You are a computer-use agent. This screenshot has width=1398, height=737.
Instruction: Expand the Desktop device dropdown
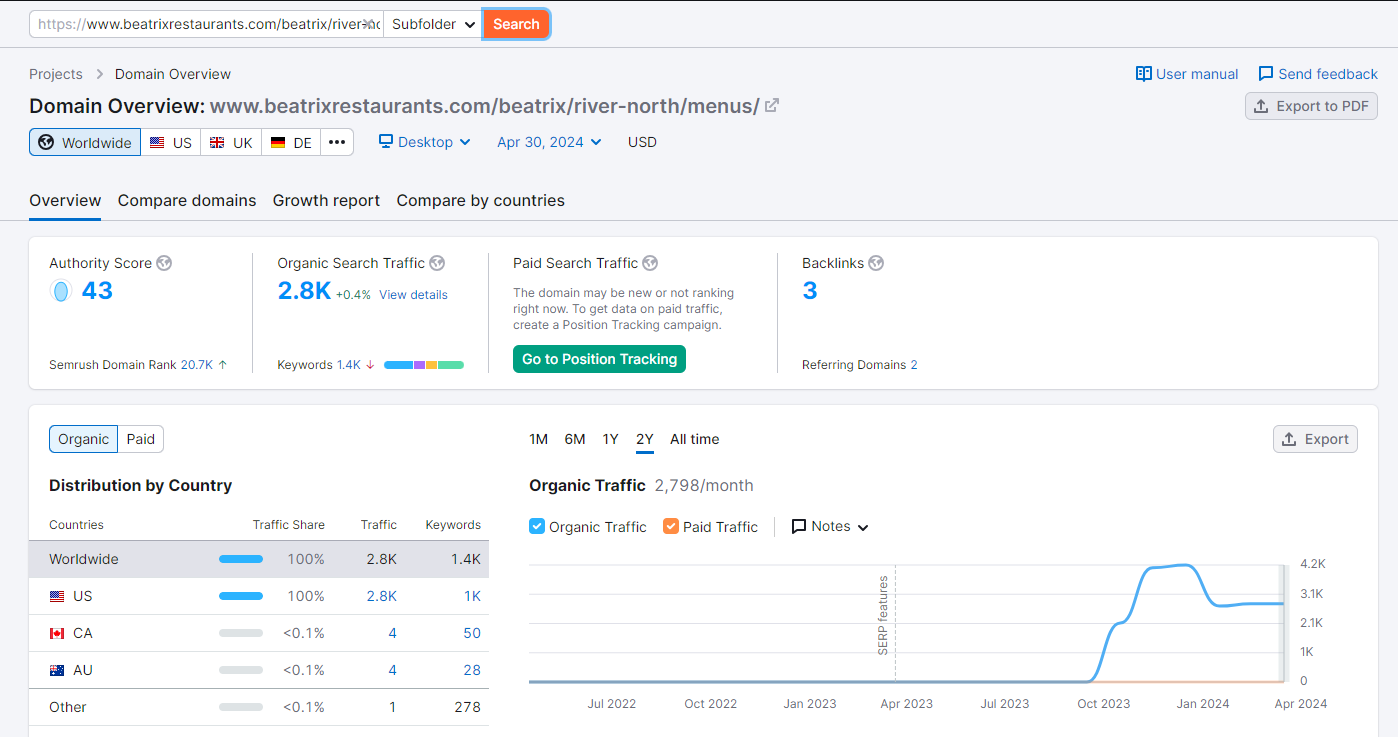coord(425,142)
